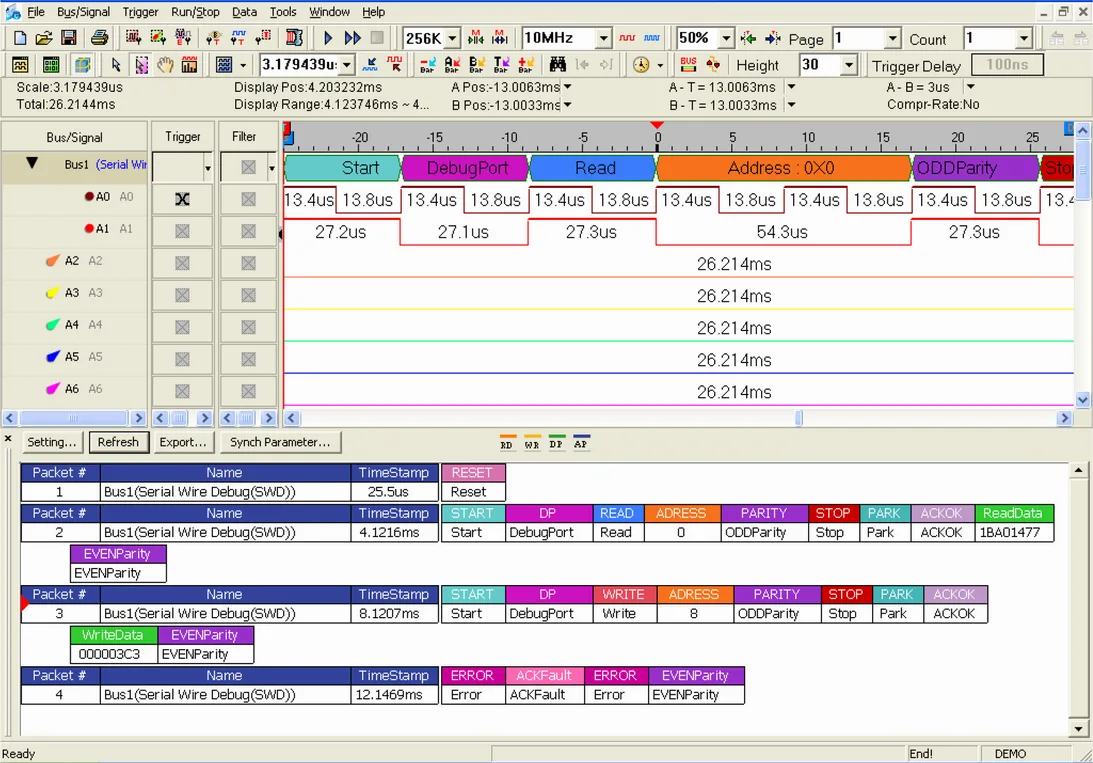Select the hand pan tool
1093x763 pixels.
pos(165,65)
